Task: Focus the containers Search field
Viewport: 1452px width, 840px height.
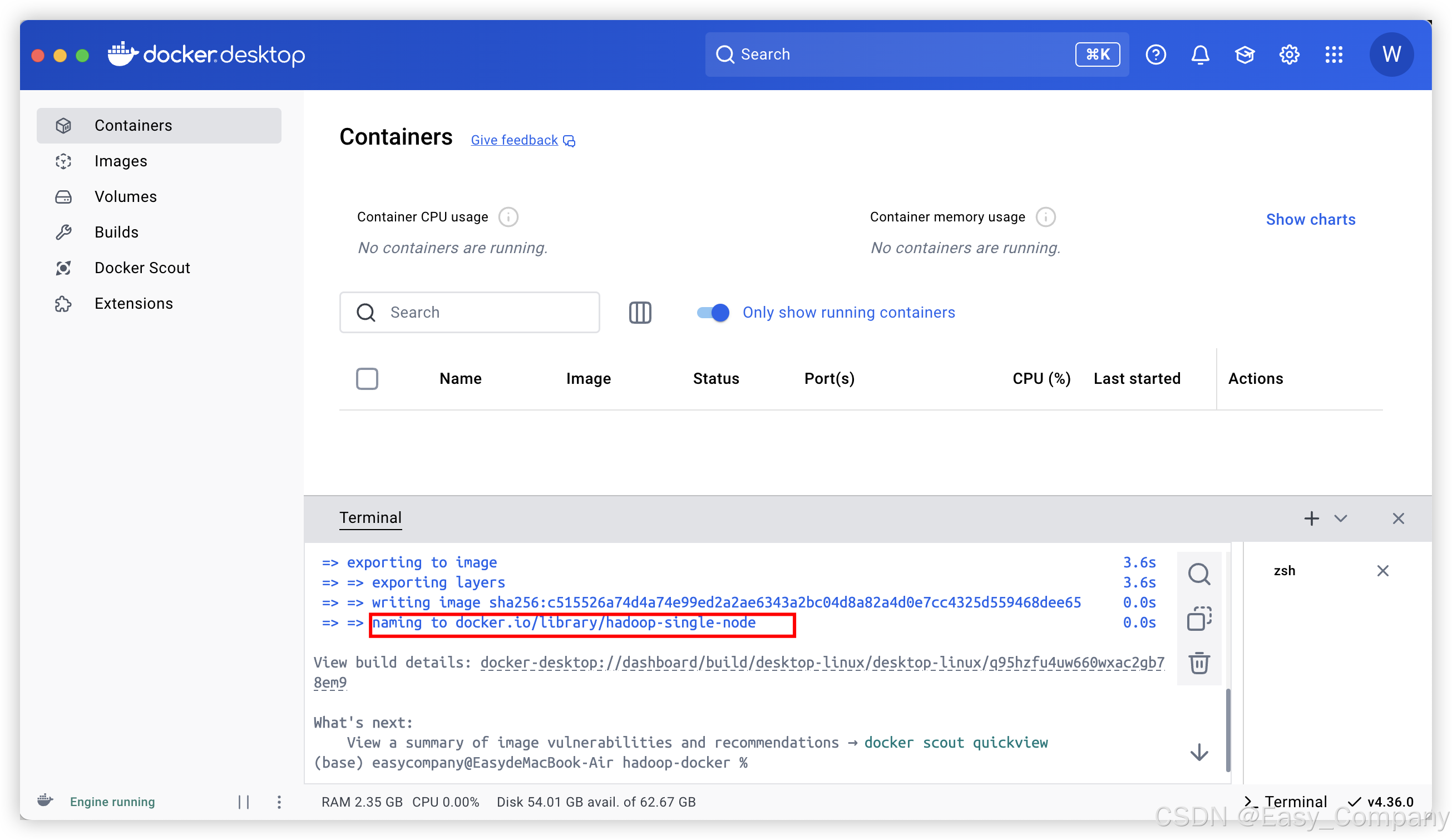Action: tap(469, 312)
